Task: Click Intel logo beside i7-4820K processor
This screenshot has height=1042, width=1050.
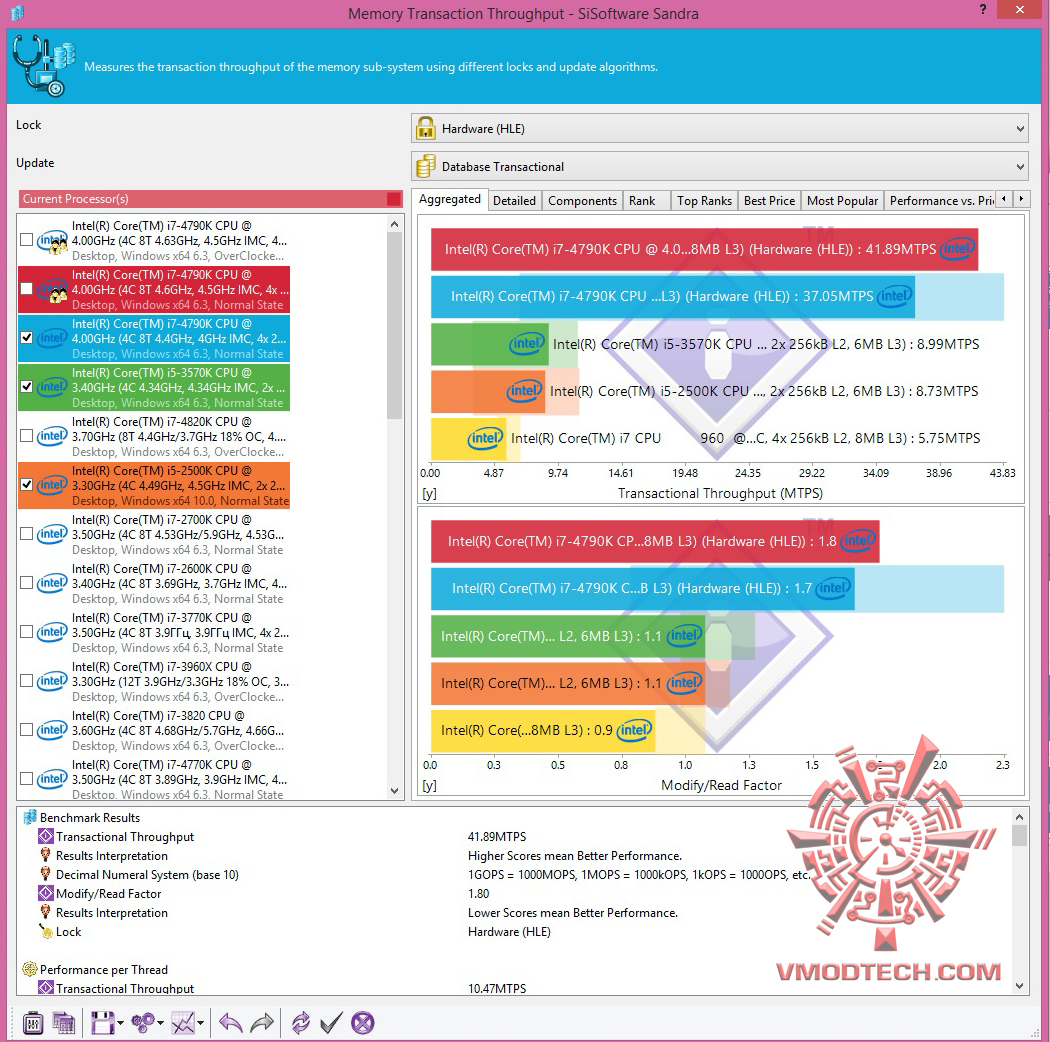Action: [52, 436]
